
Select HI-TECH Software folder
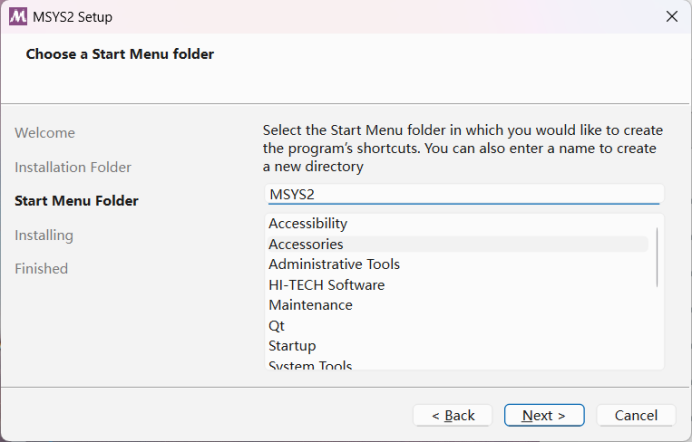pyautogui.click(x=458, y=285)
